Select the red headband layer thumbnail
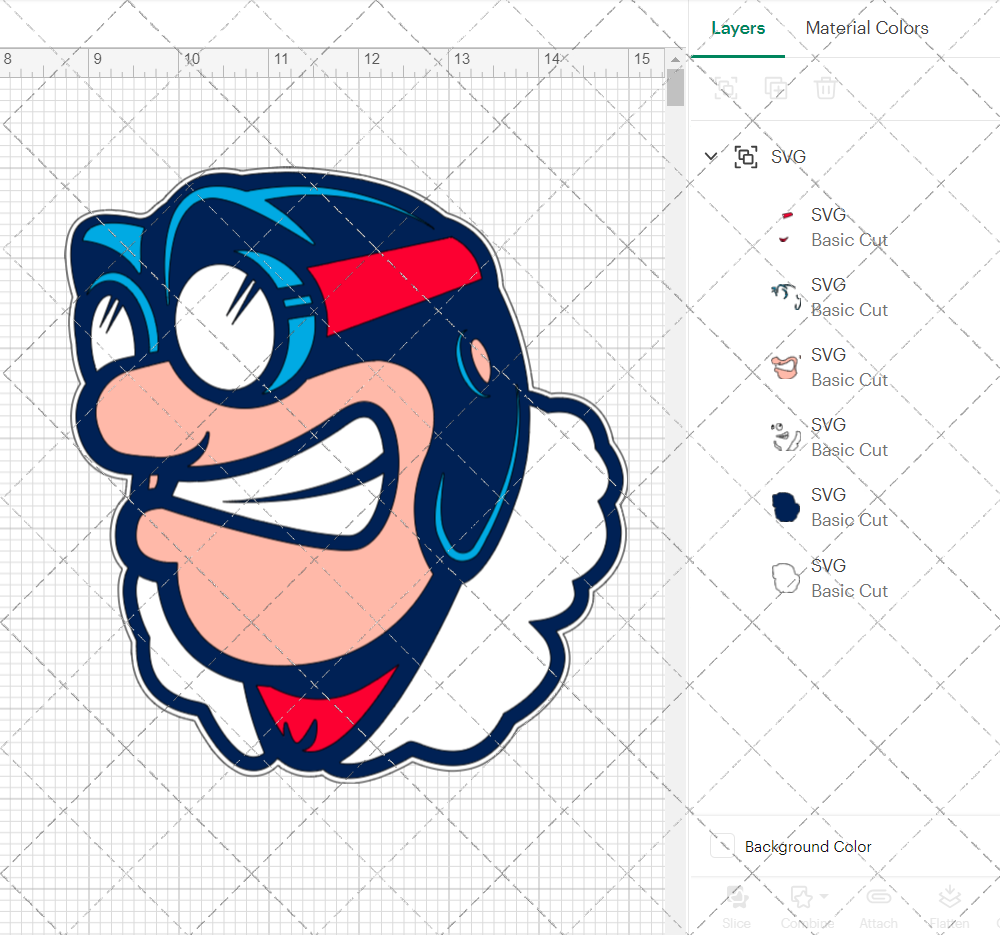Screen dimensions: 1000x935 click(x=786, y=227)
